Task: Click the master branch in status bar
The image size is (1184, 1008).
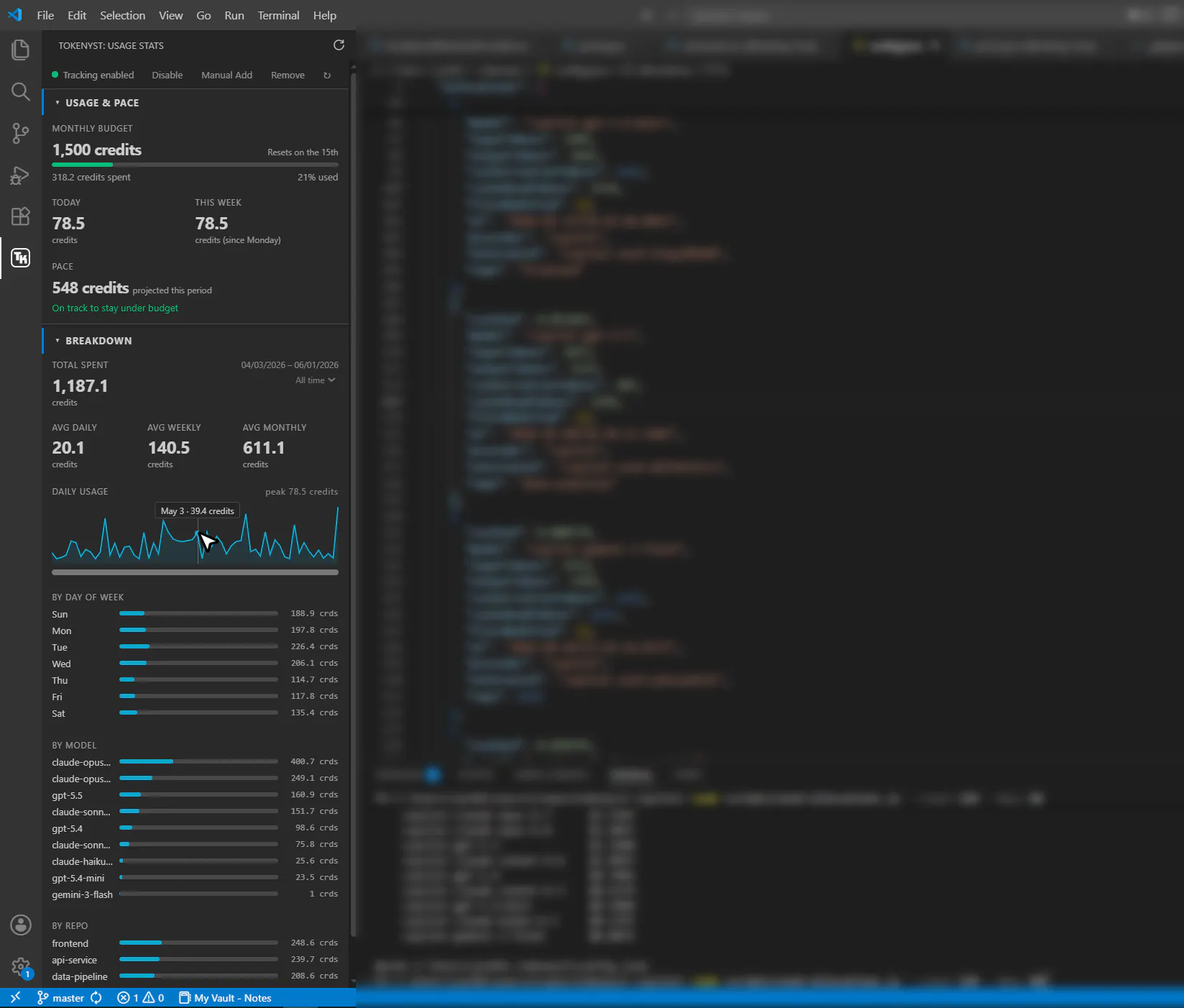Action: (61, 998)
